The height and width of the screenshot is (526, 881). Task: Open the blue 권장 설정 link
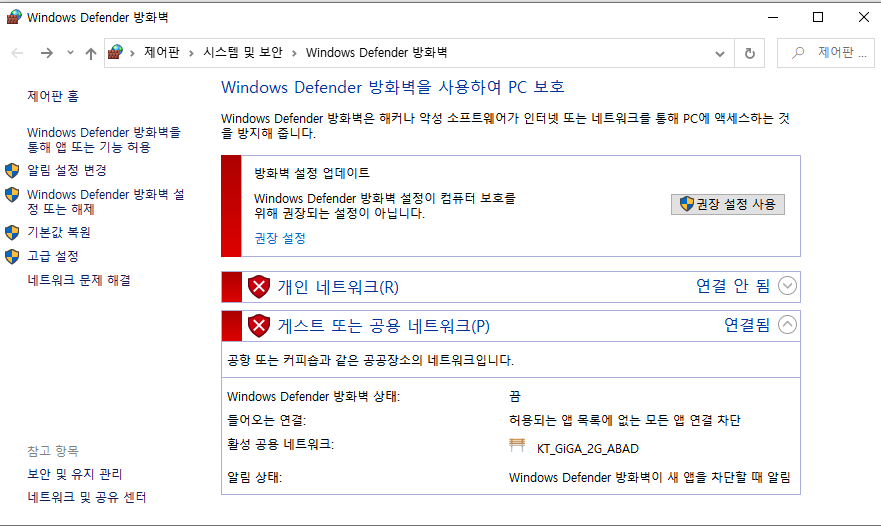[280, 238]
